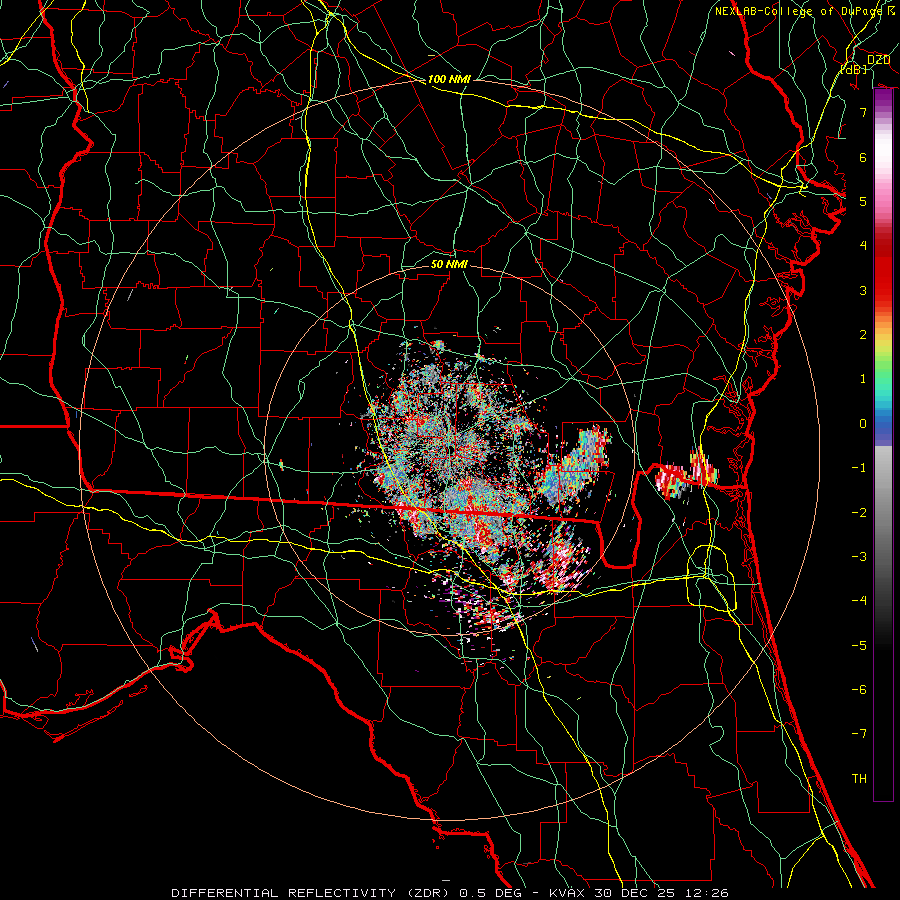
Task: Click the TH threshold label on scale
Action: tap(859, 779)
